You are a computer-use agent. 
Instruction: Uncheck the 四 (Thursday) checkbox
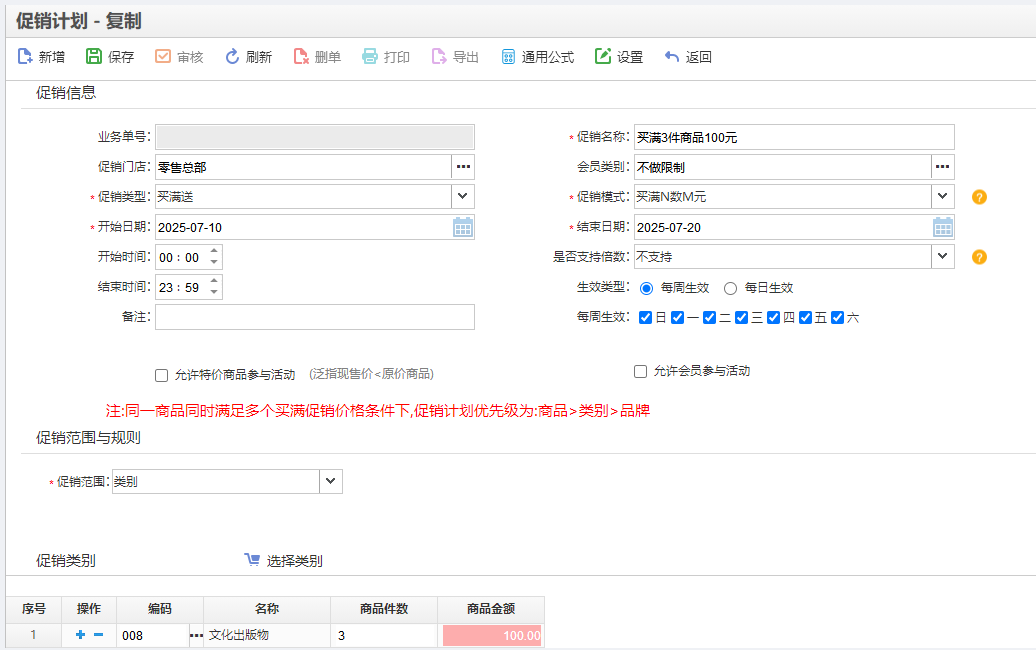click(x=774, y=318)
